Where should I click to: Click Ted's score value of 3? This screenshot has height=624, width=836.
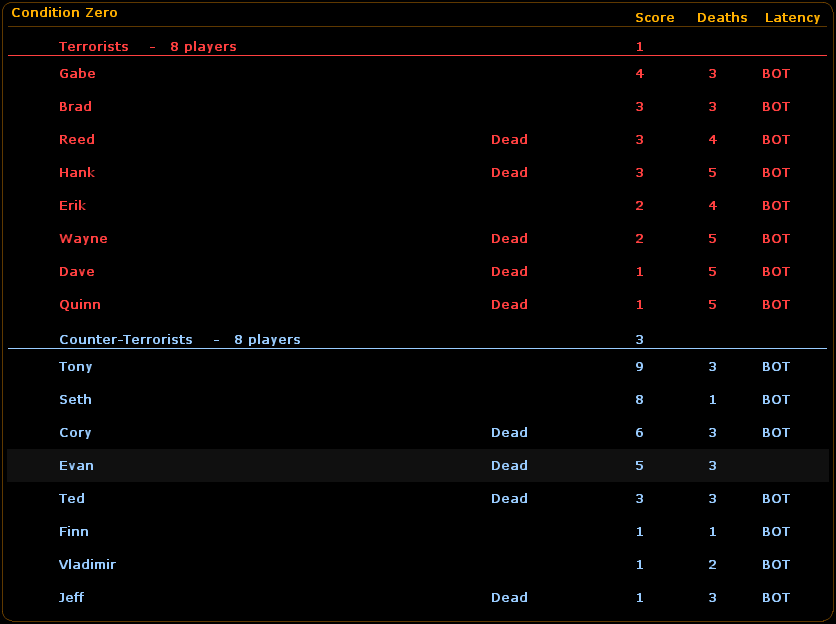click(639, 498)
